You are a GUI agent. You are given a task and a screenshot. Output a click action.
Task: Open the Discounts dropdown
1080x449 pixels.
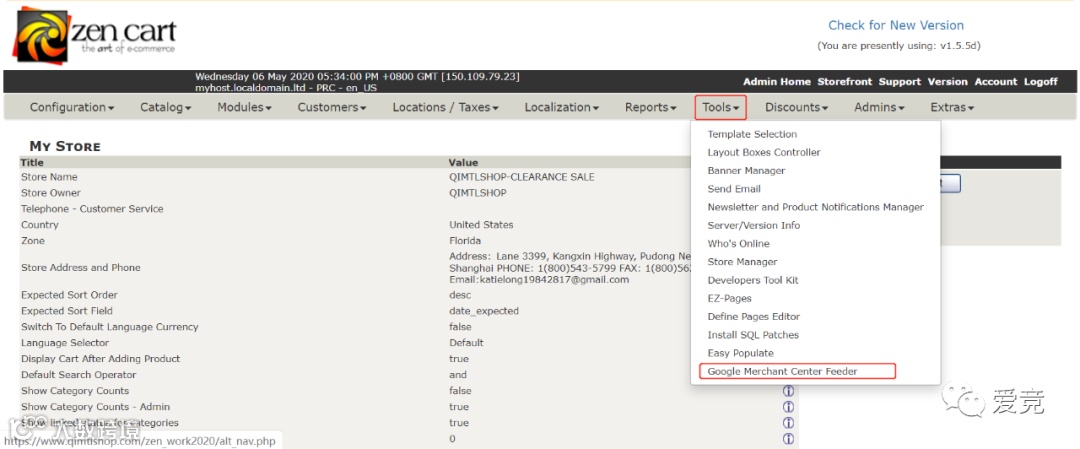tap(796, 107)
